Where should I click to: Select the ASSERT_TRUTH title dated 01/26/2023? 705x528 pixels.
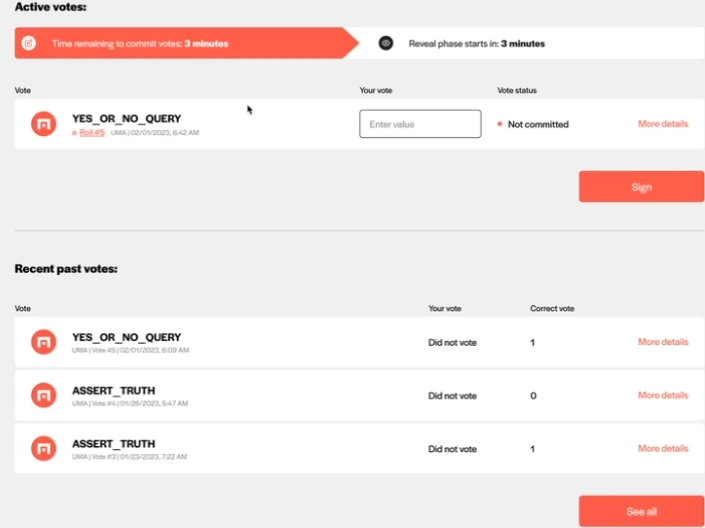(x=114, y=390)
